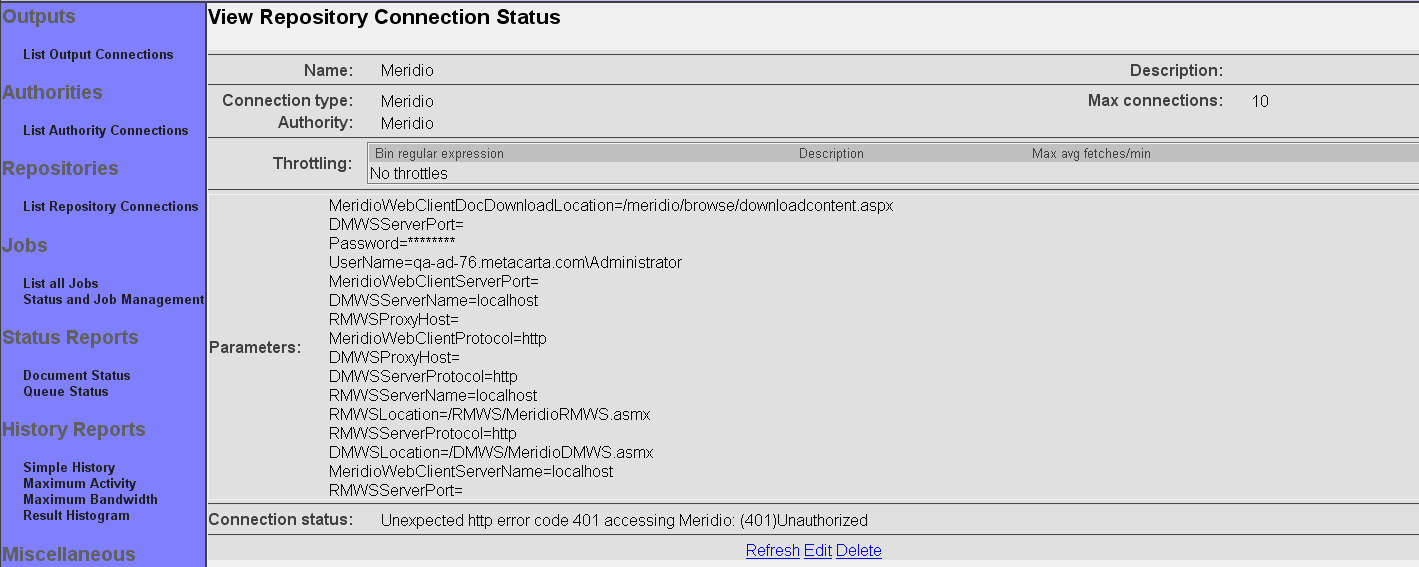
Task: Open the Queue Status report
Action: pos(66,392)
